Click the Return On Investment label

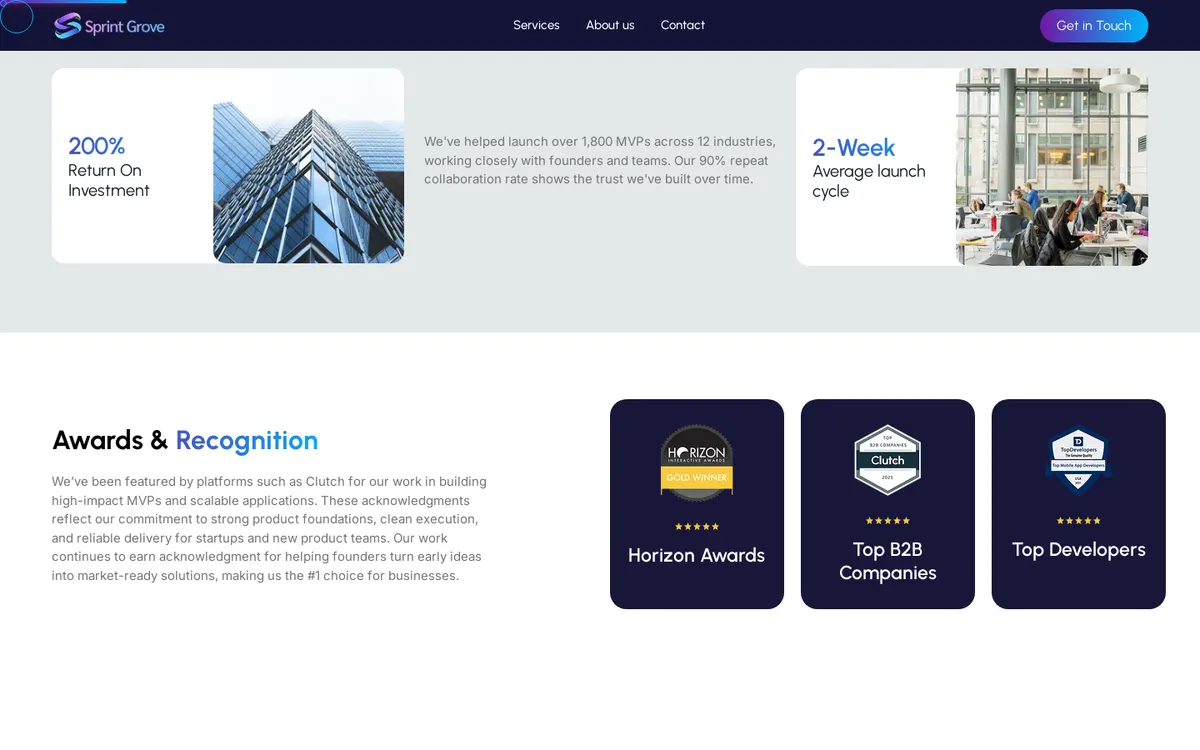pos(109,180)
